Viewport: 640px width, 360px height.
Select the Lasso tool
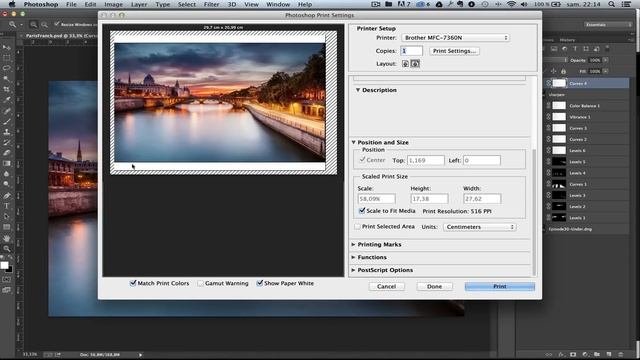(7, 68)
